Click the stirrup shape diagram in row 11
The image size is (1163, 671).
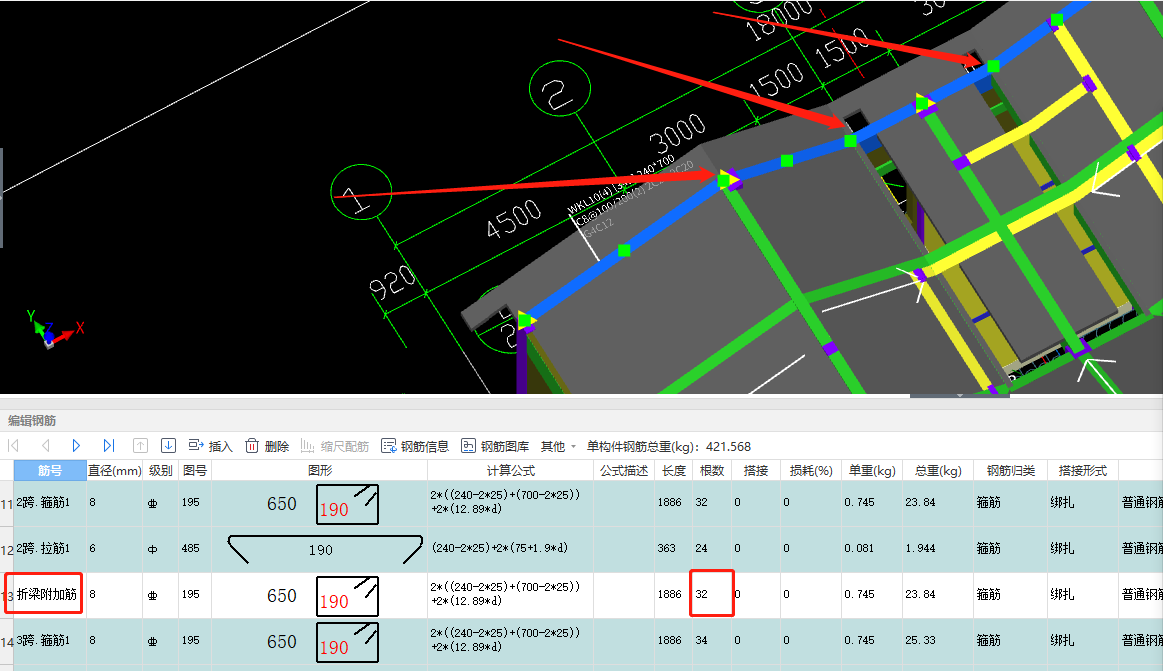347,504
